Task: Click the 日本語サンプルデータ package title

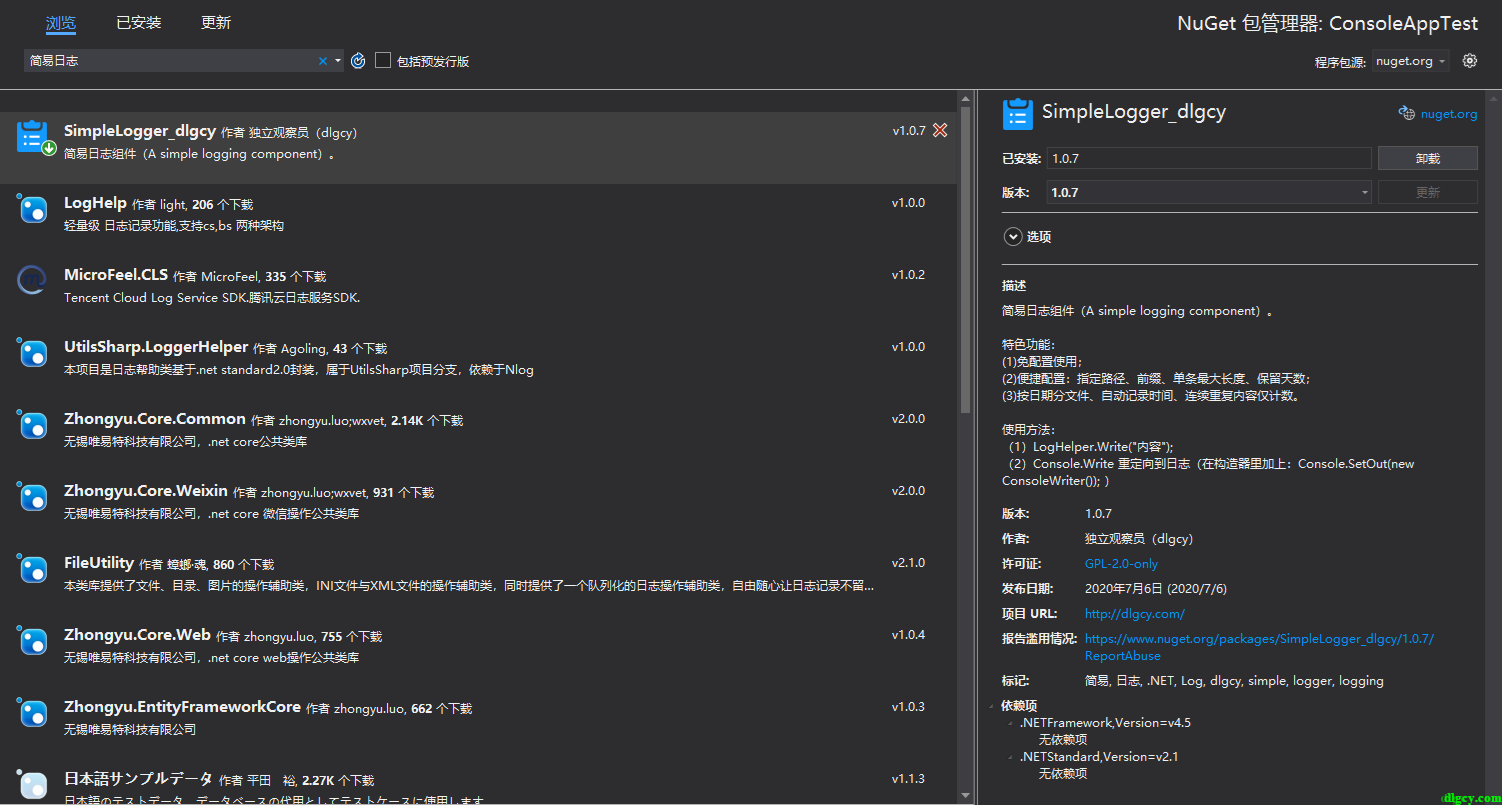Action: point(138,779)
